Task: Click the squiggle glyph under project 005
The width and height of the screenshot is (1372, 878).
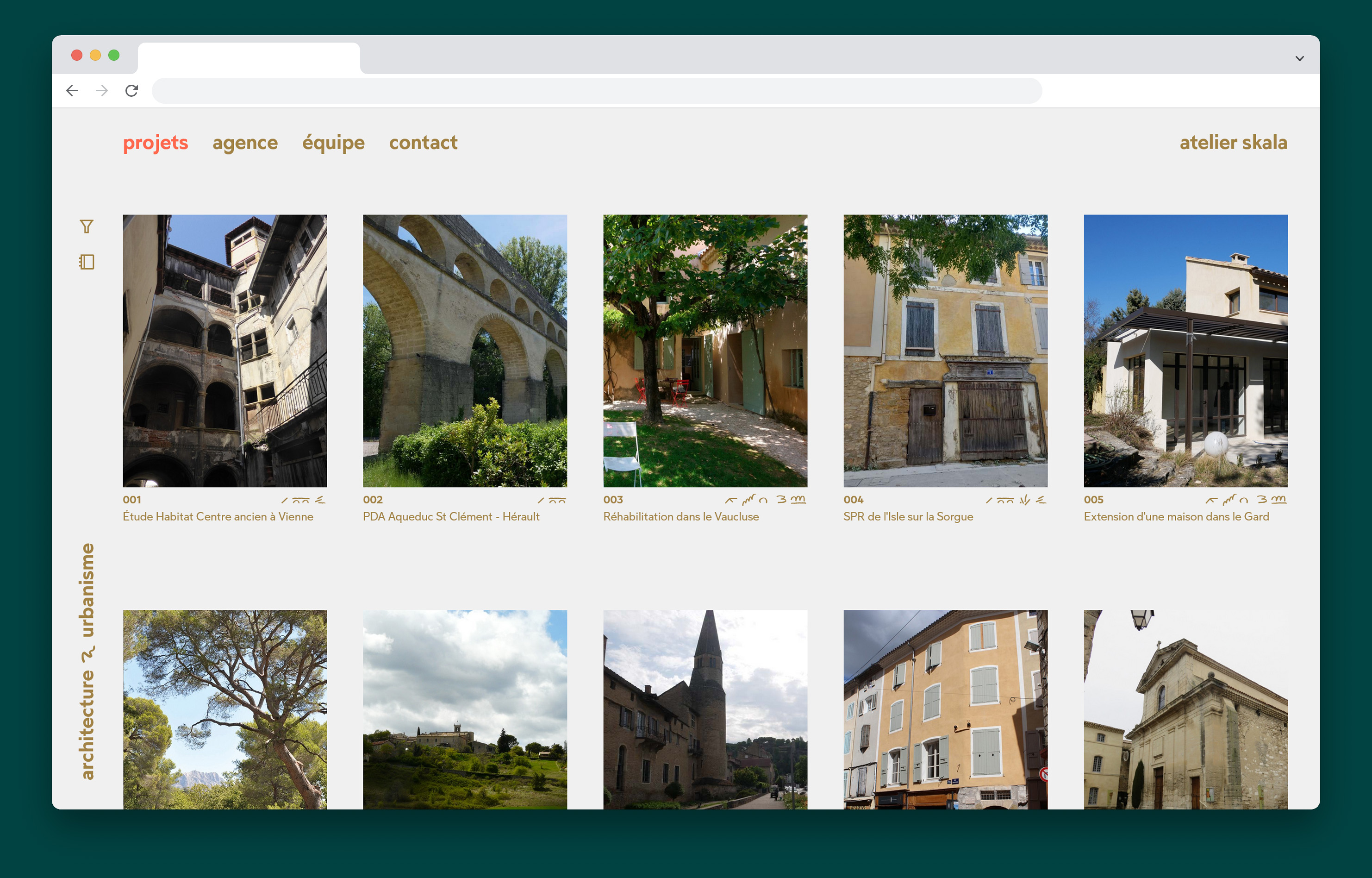Action: [1229, 500]
